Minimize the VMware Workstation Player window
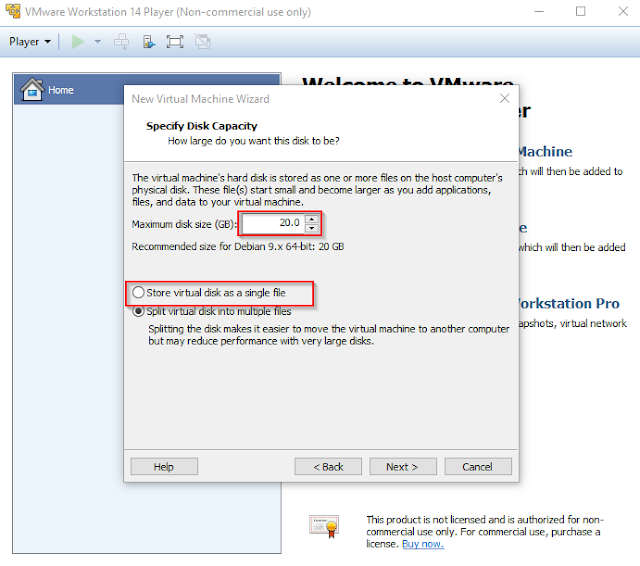The width and height of the screenshot is (640, 566). coord(539,11)
